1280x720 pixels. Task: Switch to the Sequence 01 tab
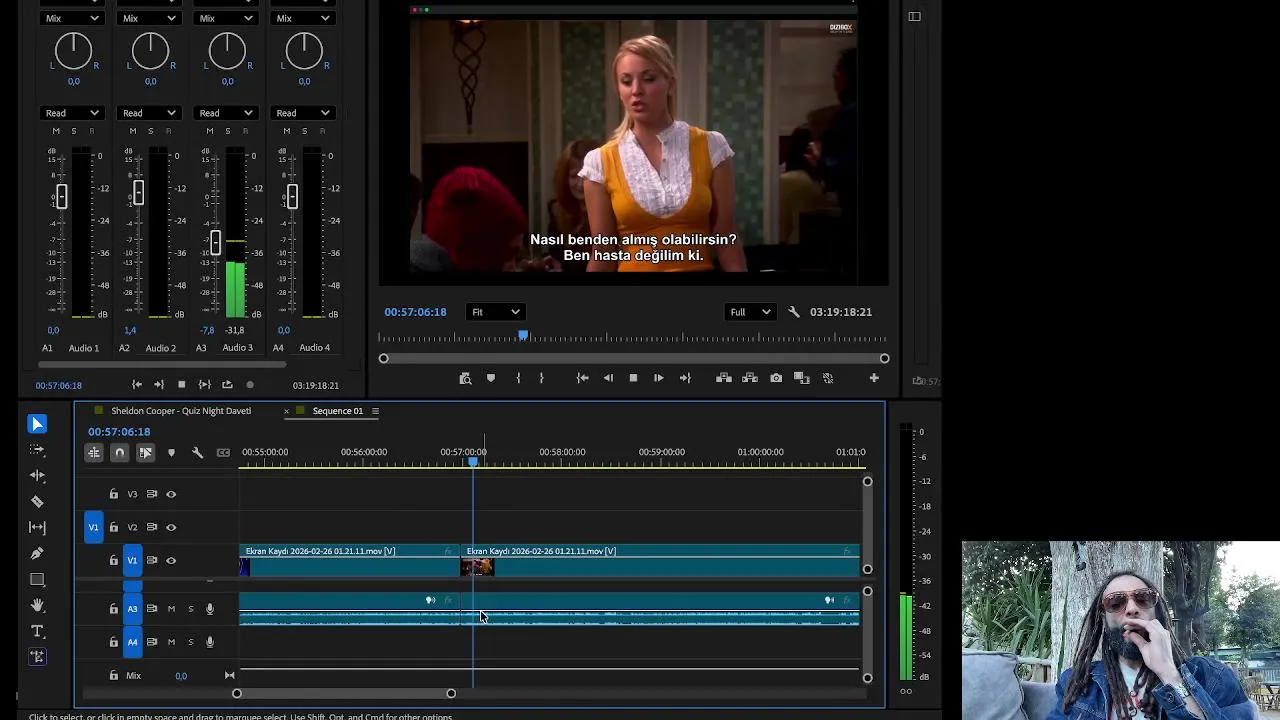pyautogui.click(x=338, y=411)
